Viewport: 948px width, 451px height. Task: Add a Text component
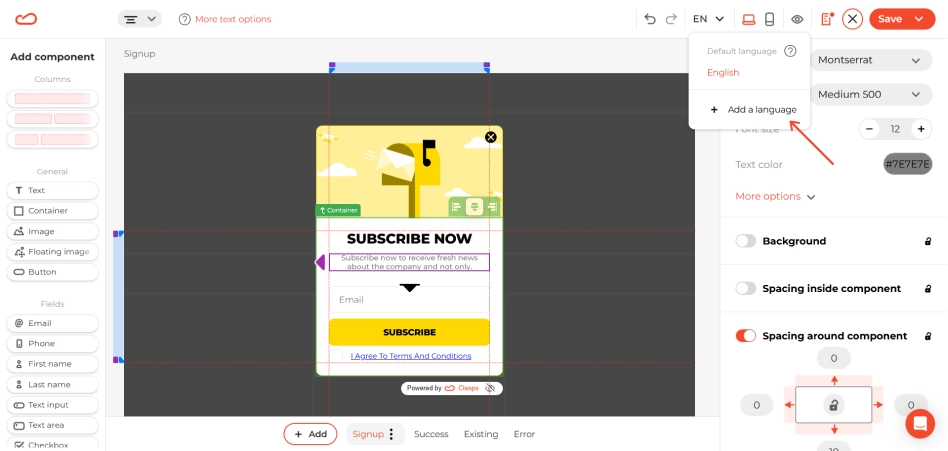click(x=53, y=190)
